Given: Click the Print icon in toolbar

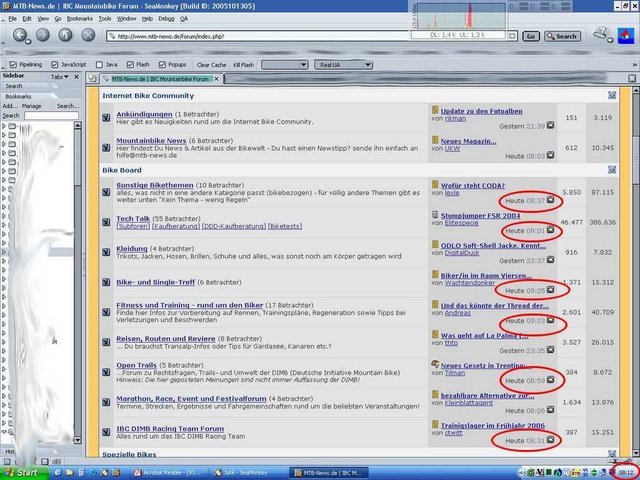Looking at the screenshot, I should [601, 33].
